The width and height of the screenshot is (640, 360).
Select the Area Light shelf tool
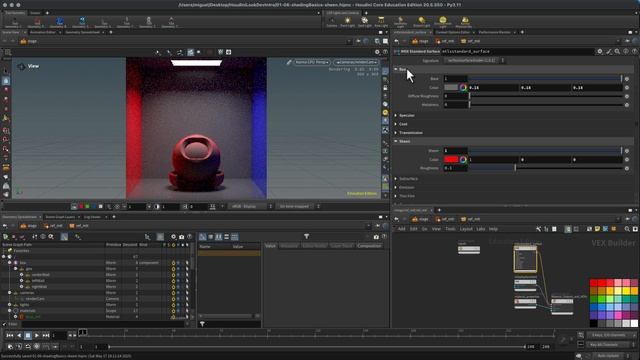381,22
